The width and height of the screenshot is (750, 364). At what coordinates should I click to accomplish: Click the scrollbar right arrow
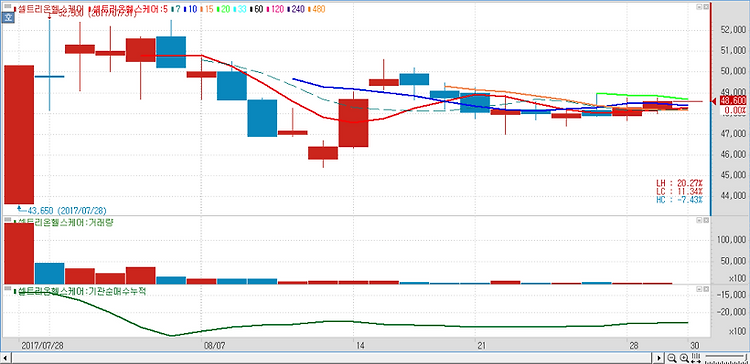660,358
